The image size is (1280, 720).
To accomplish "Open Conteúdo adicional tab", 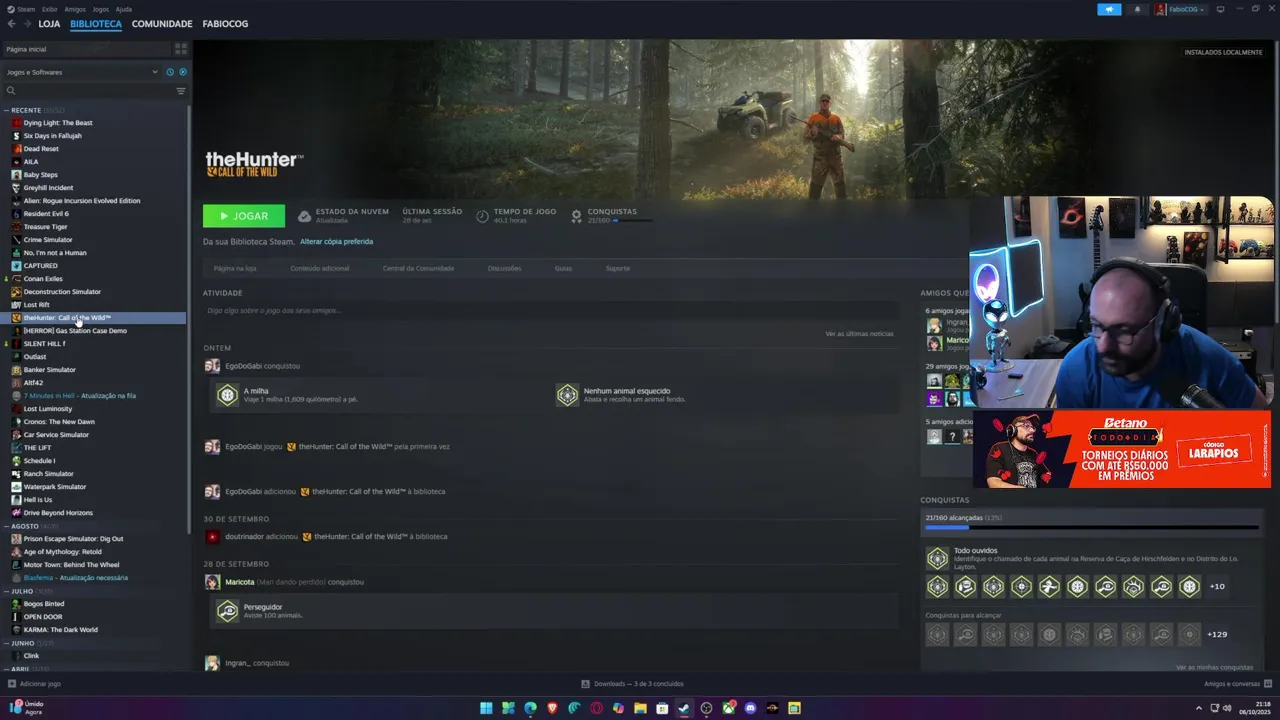I will tap(320, 268).
